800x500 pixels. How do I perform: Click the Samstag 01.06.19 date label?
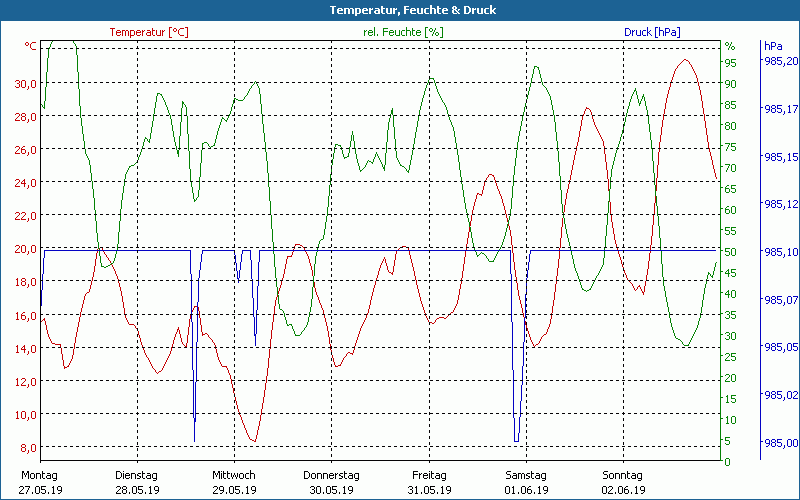coord(526,482)
